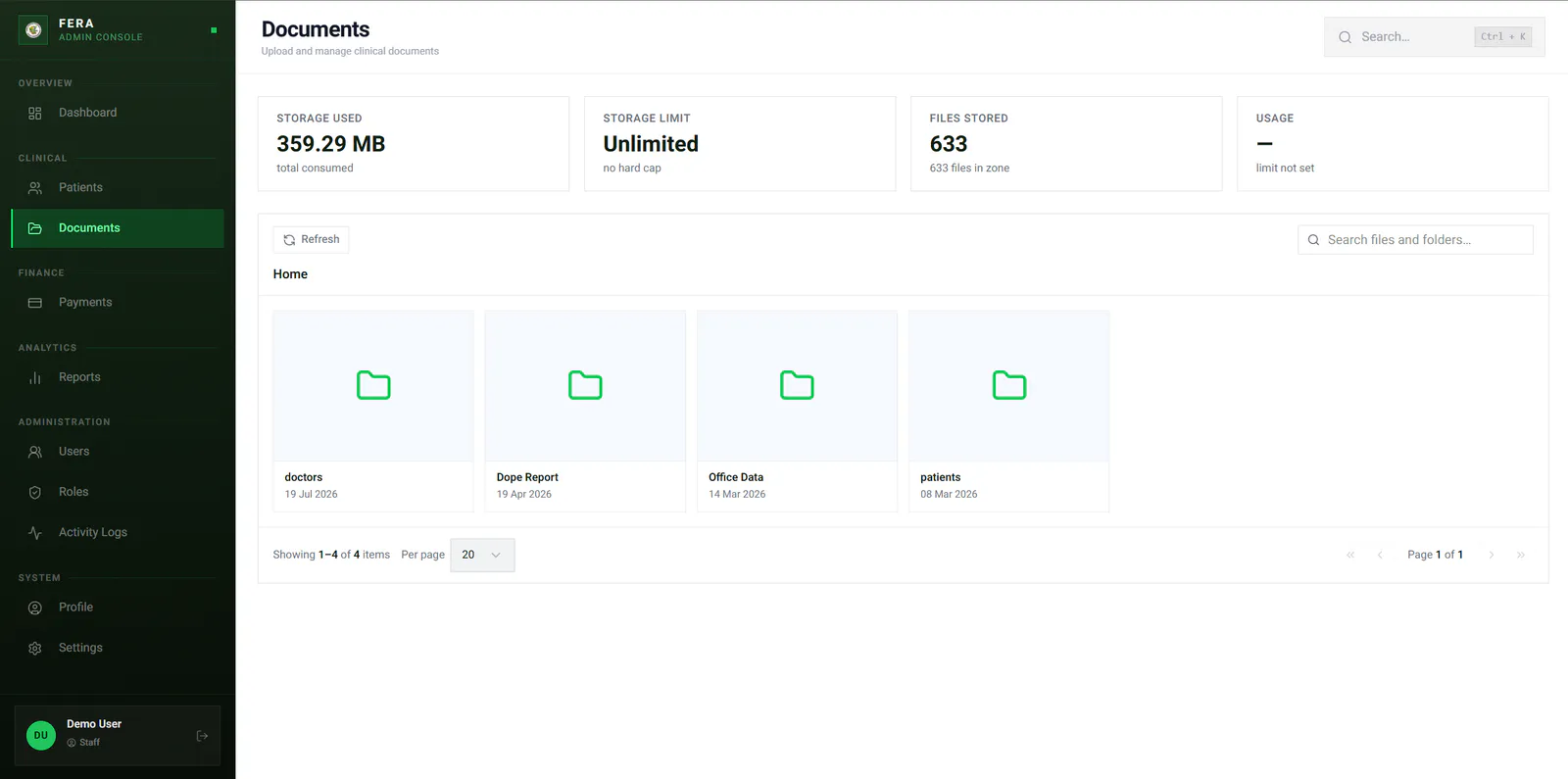This screenshot has width=1568, height=779.
Task: Click the Profile circle icon
Action: point(35,608)
